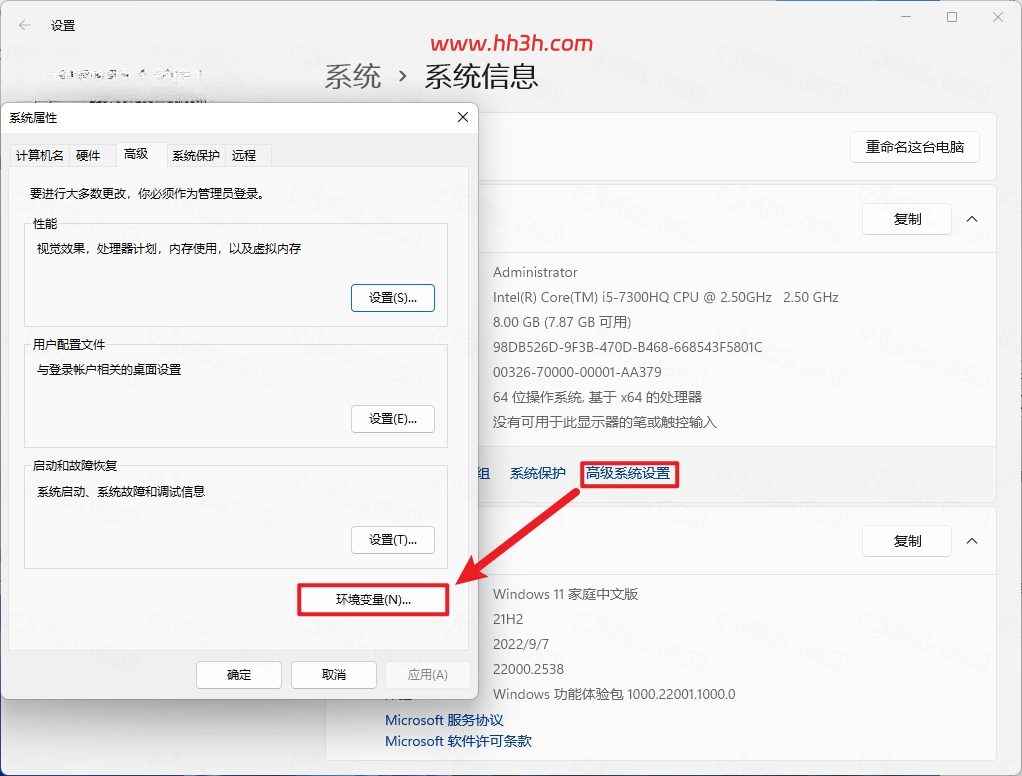
Task: Copy device specifications with upper 复制
Action: tap(907, 219)
